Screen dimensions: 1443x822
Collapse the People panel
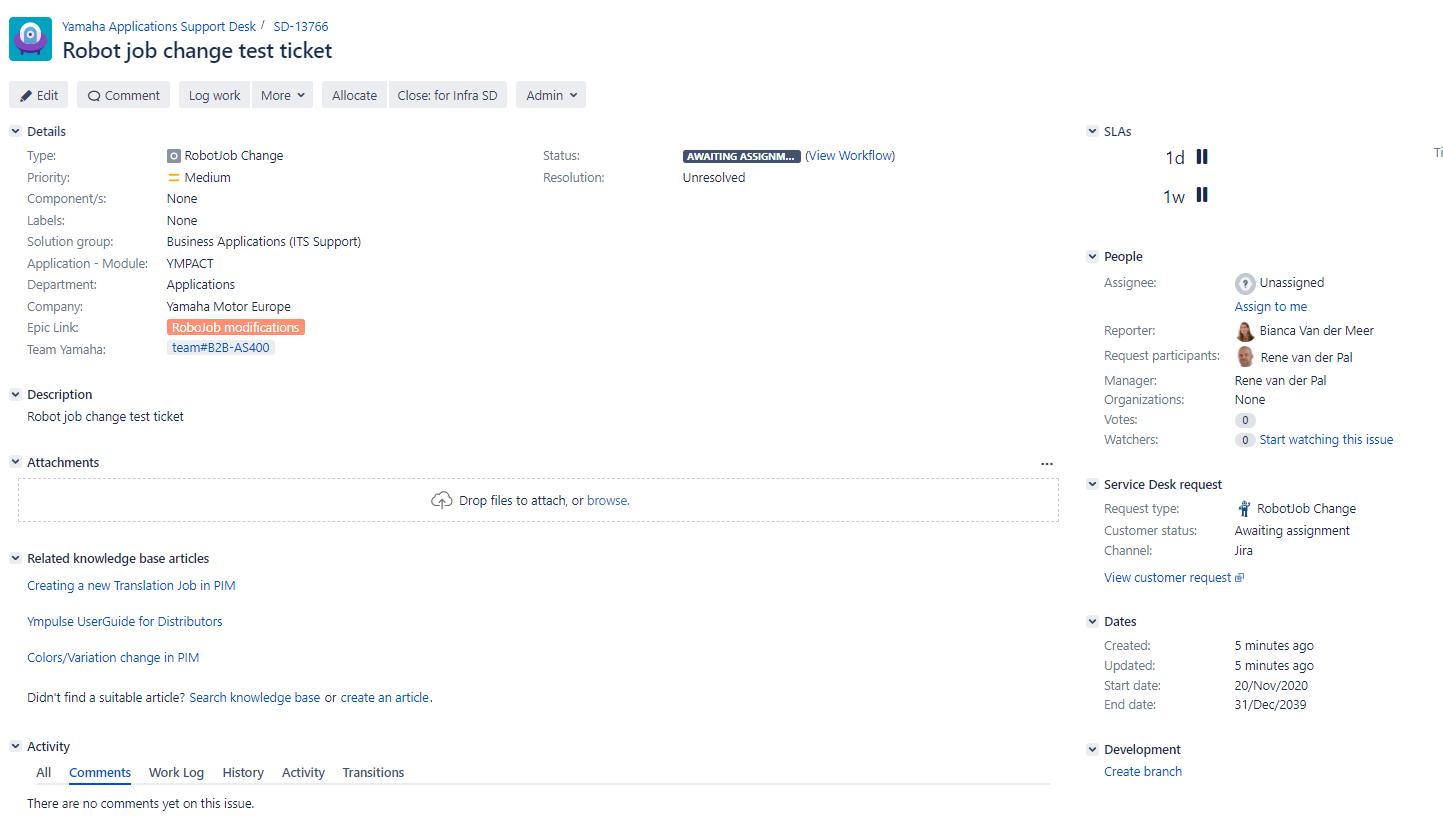click(1092, 257)
